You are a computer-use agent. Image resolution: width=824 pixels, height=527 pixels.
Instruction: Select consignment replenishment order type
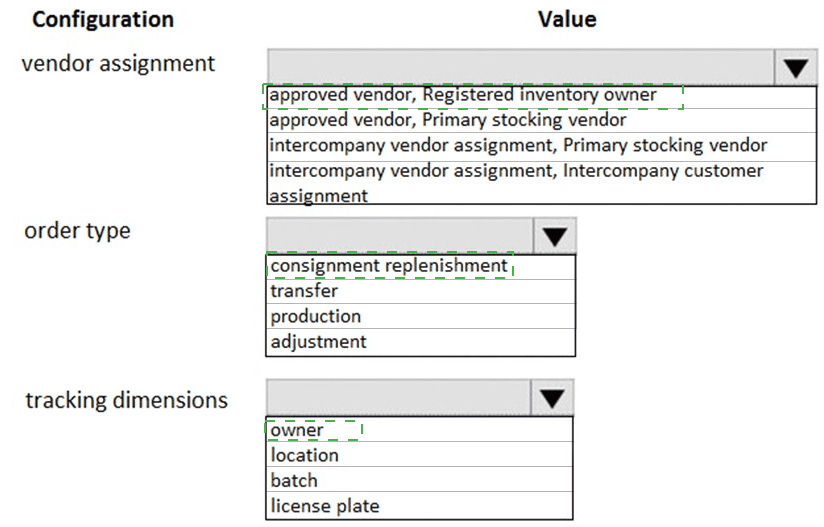389,266
